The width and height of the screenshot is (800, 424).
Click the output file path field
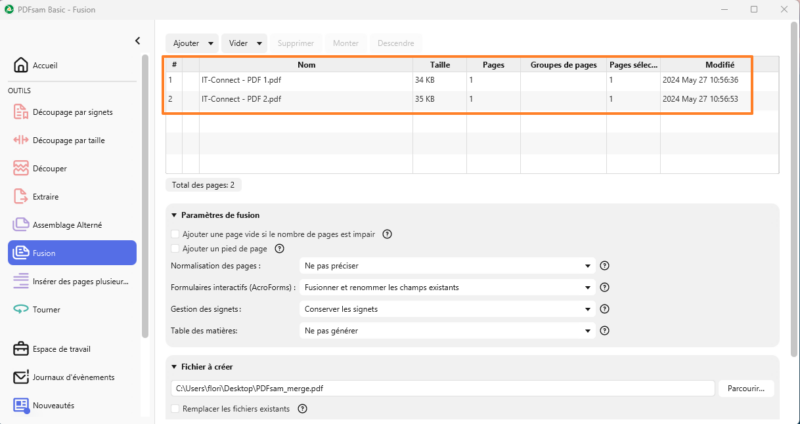point(442,388)
